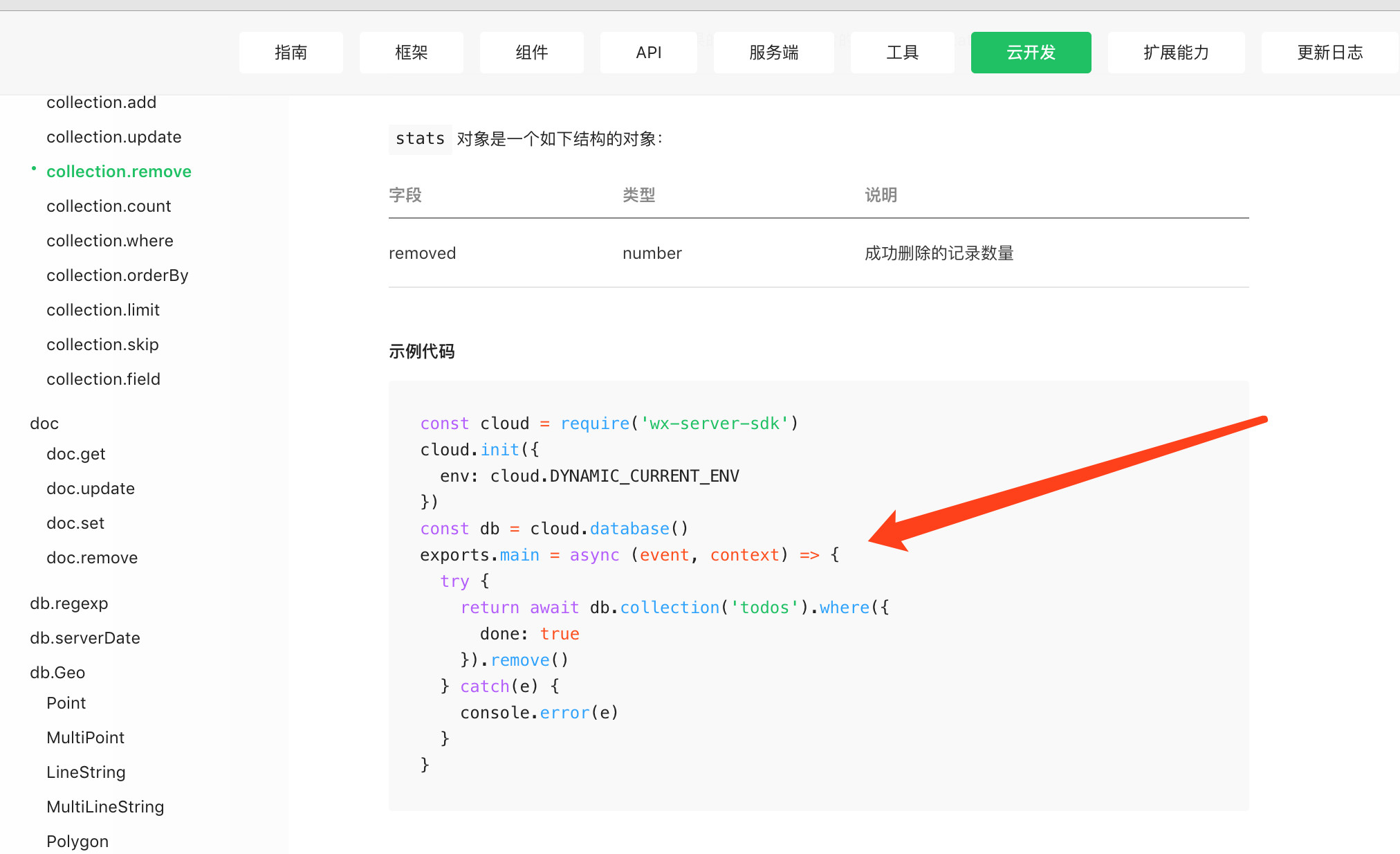Open MultiLineString in the sidebar

click(x=105, y=807)
